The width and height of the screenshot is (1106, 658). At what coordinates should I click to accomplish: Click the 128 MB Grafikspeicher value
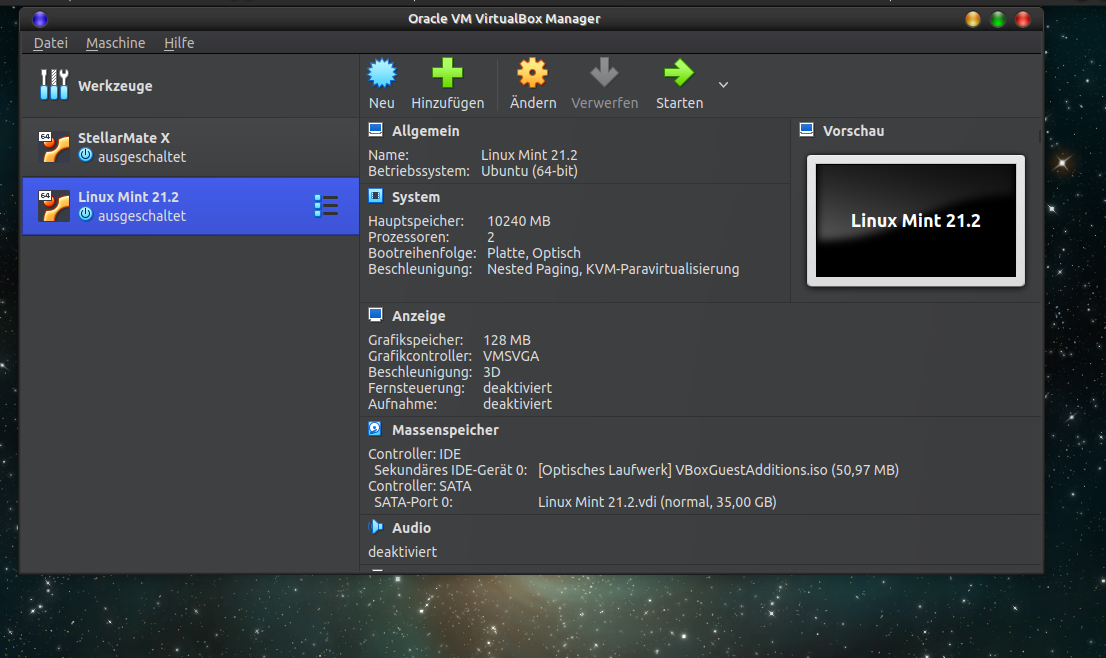pos(506,341)
